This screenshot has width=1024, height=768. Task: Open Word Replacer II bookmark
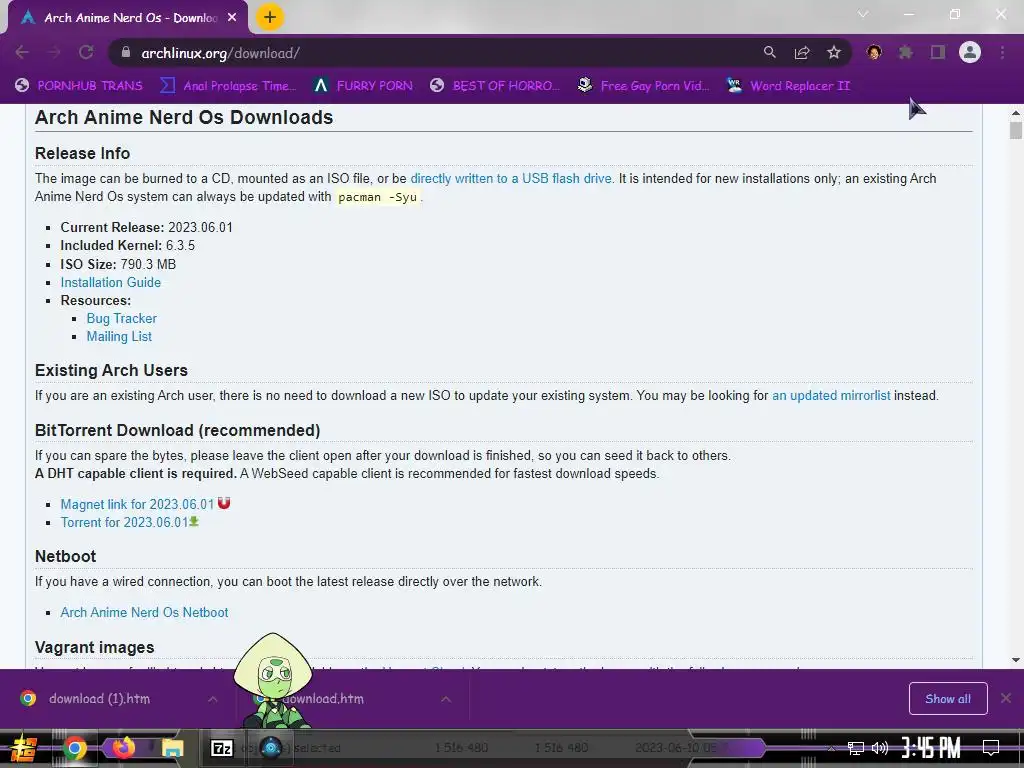click(x=788, y=86)
